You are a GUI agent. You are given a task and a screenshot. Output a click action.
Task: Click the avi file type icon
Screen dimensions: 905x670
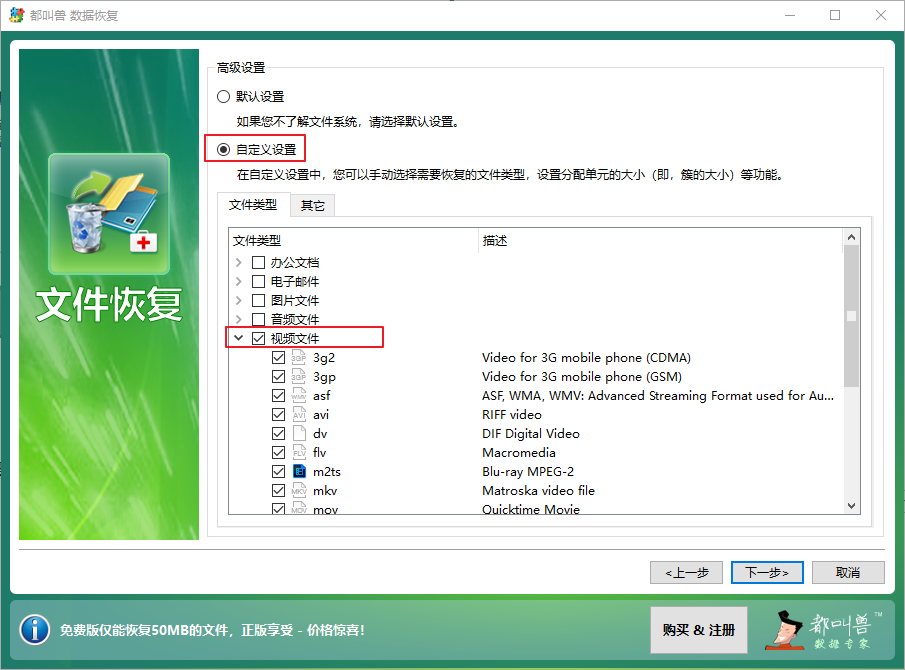tap(298, 414)
